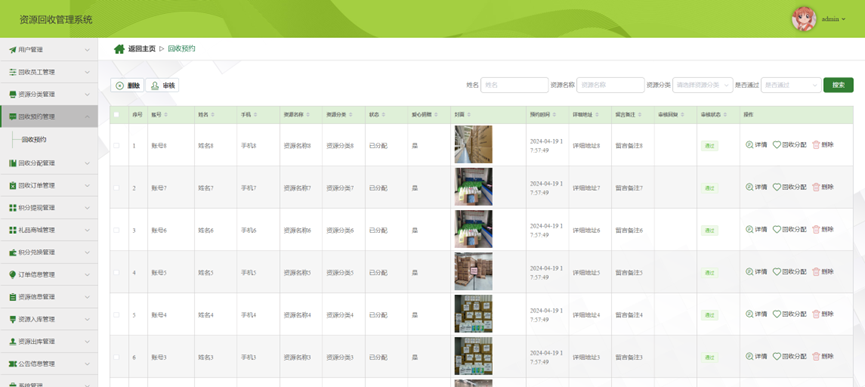Screen dimensions: 865x387
Task: Click heart 回收分配 in the 账号3 row
Action: 789,356
